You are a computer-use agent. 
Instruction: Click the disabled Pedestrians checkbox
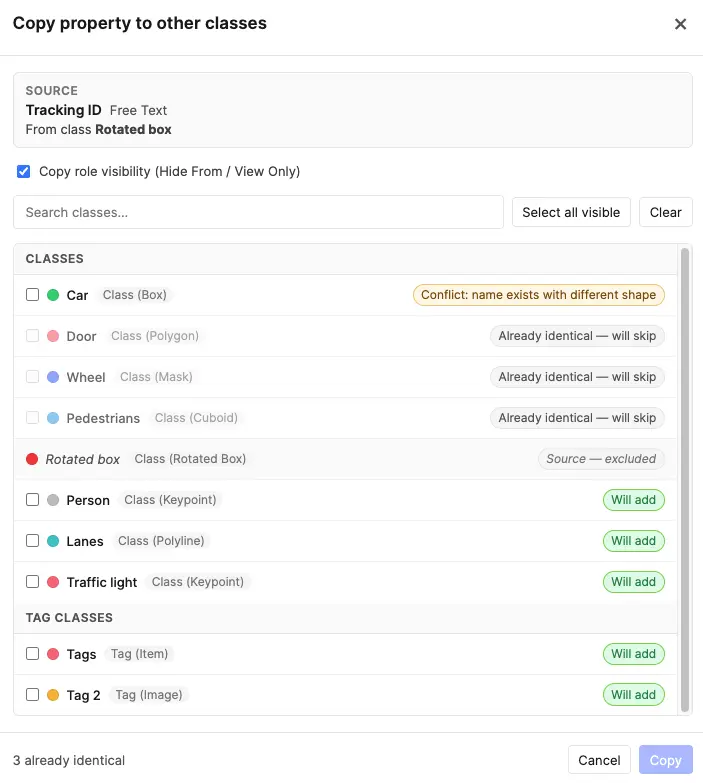point(32,417)
